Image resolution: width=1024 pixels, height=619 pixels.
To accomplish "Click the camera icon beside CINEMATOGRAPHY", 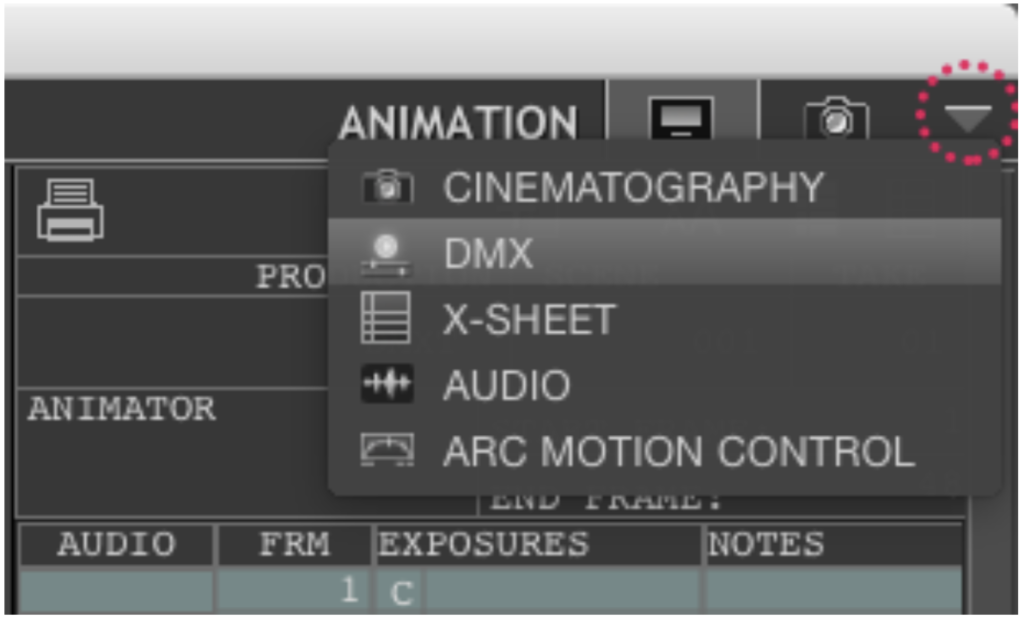I will [x=387, y=186].
